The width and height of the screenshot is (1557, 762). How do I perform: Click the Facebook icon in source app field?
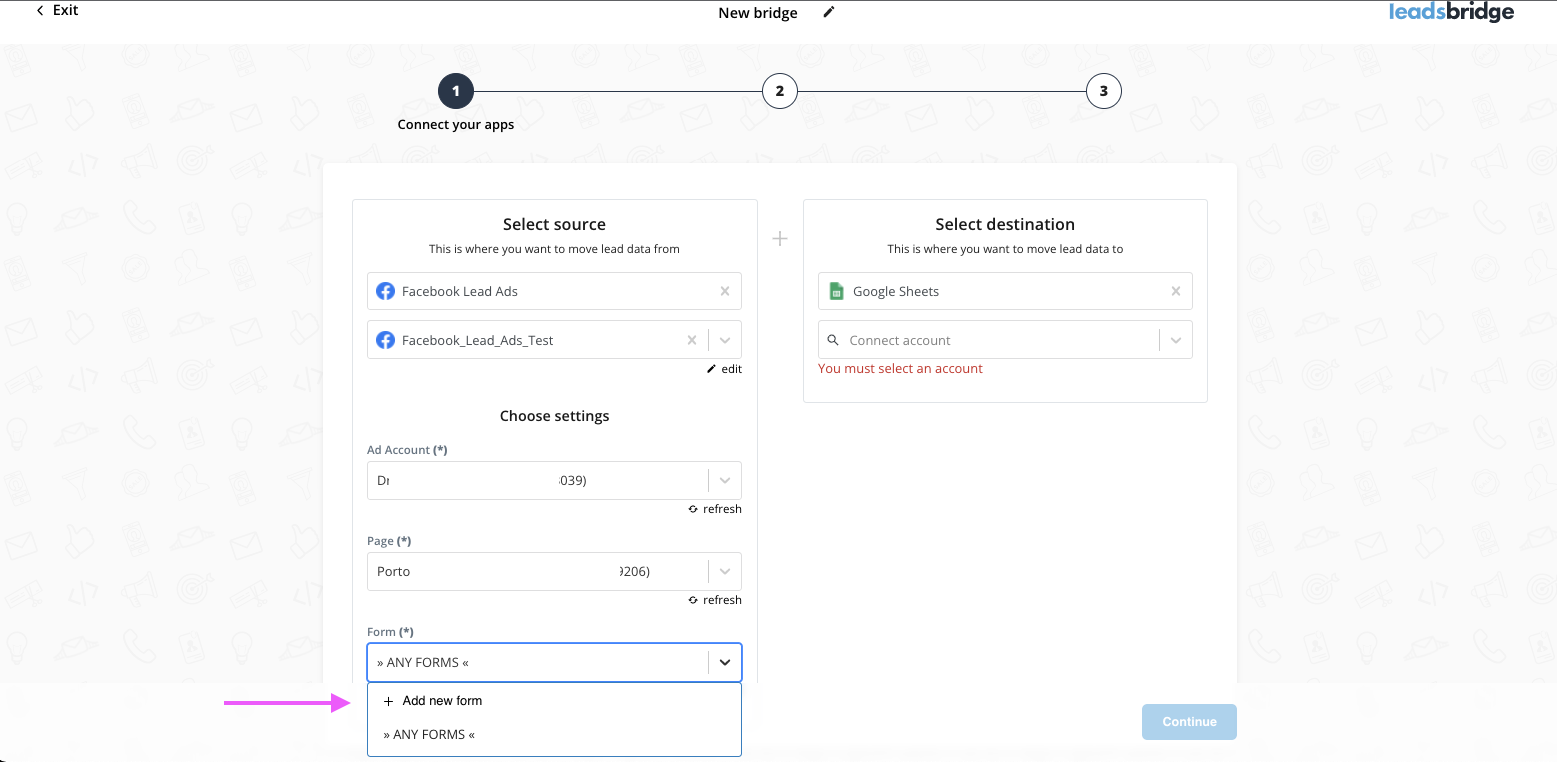[x=385, y=292]
